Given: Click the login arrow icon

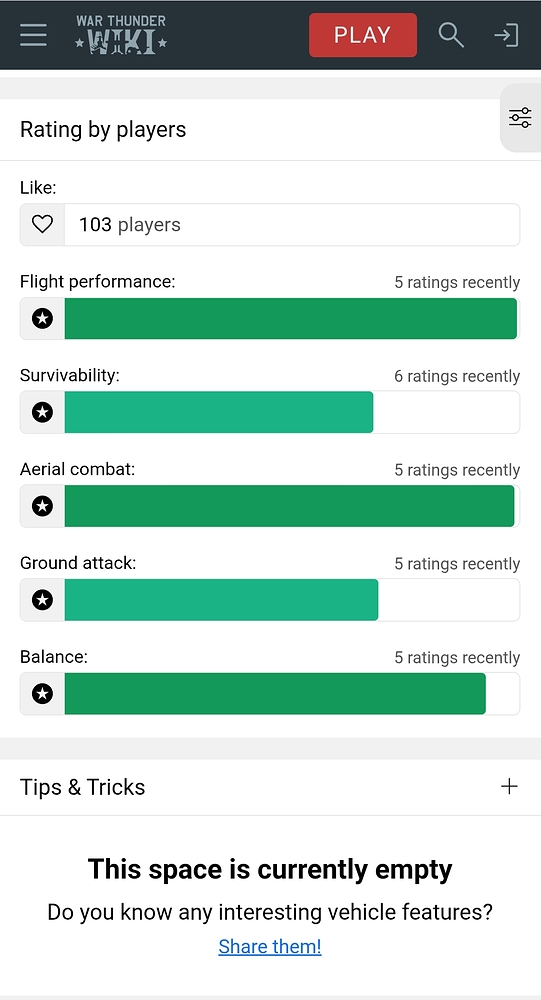Looking at the screenshot, I should click(507, 35).
